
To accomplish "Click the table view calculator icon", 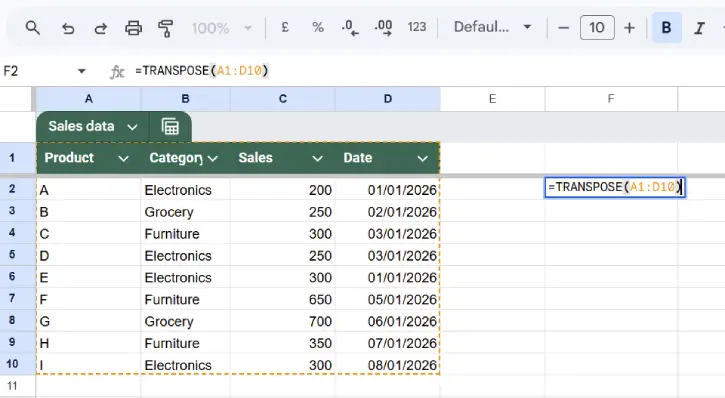I will pos(170,126).
